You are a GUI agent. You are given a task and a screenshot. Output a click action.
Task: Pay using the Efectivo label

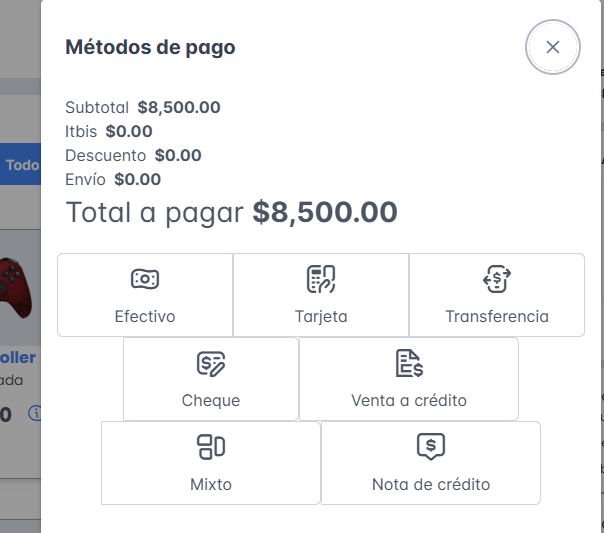click(145, 317)
